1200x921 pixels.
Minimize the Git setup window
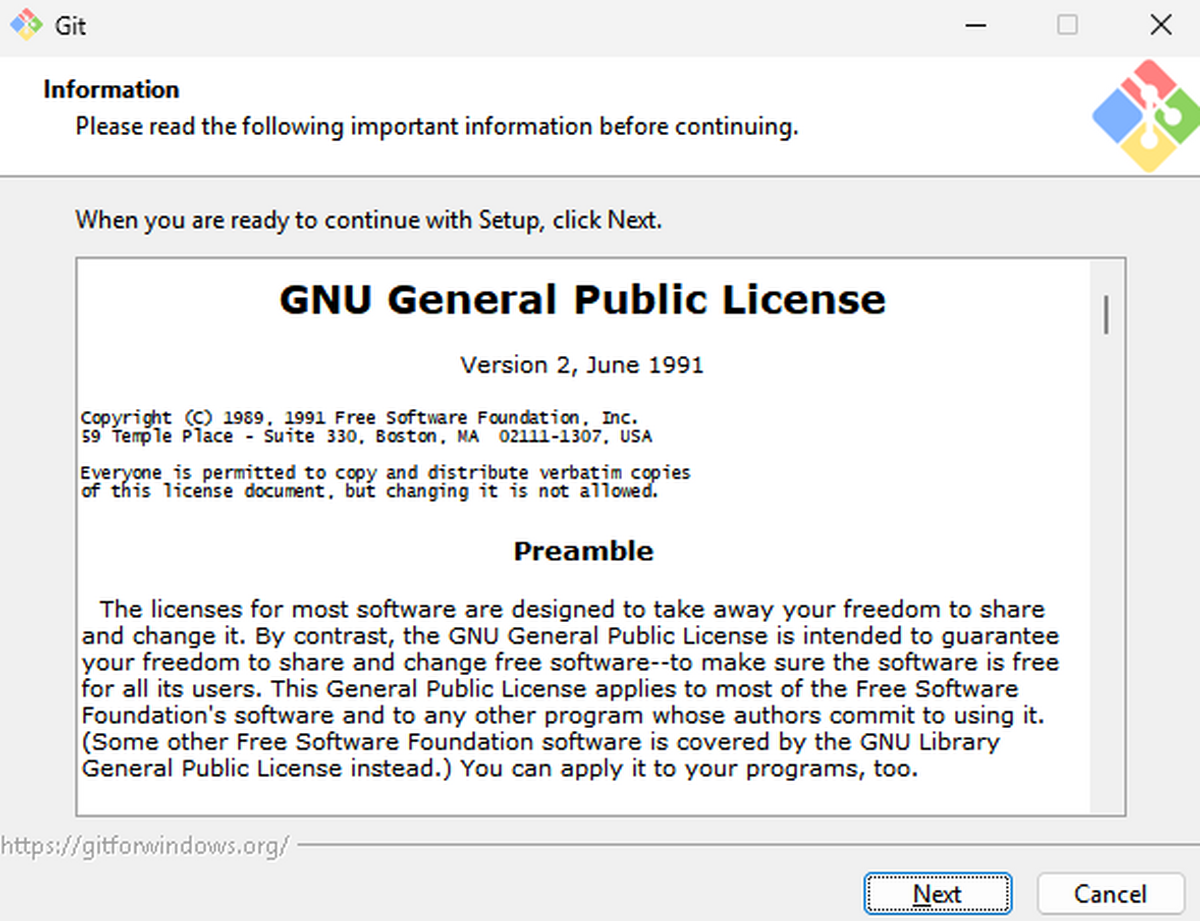pos(975,25)
